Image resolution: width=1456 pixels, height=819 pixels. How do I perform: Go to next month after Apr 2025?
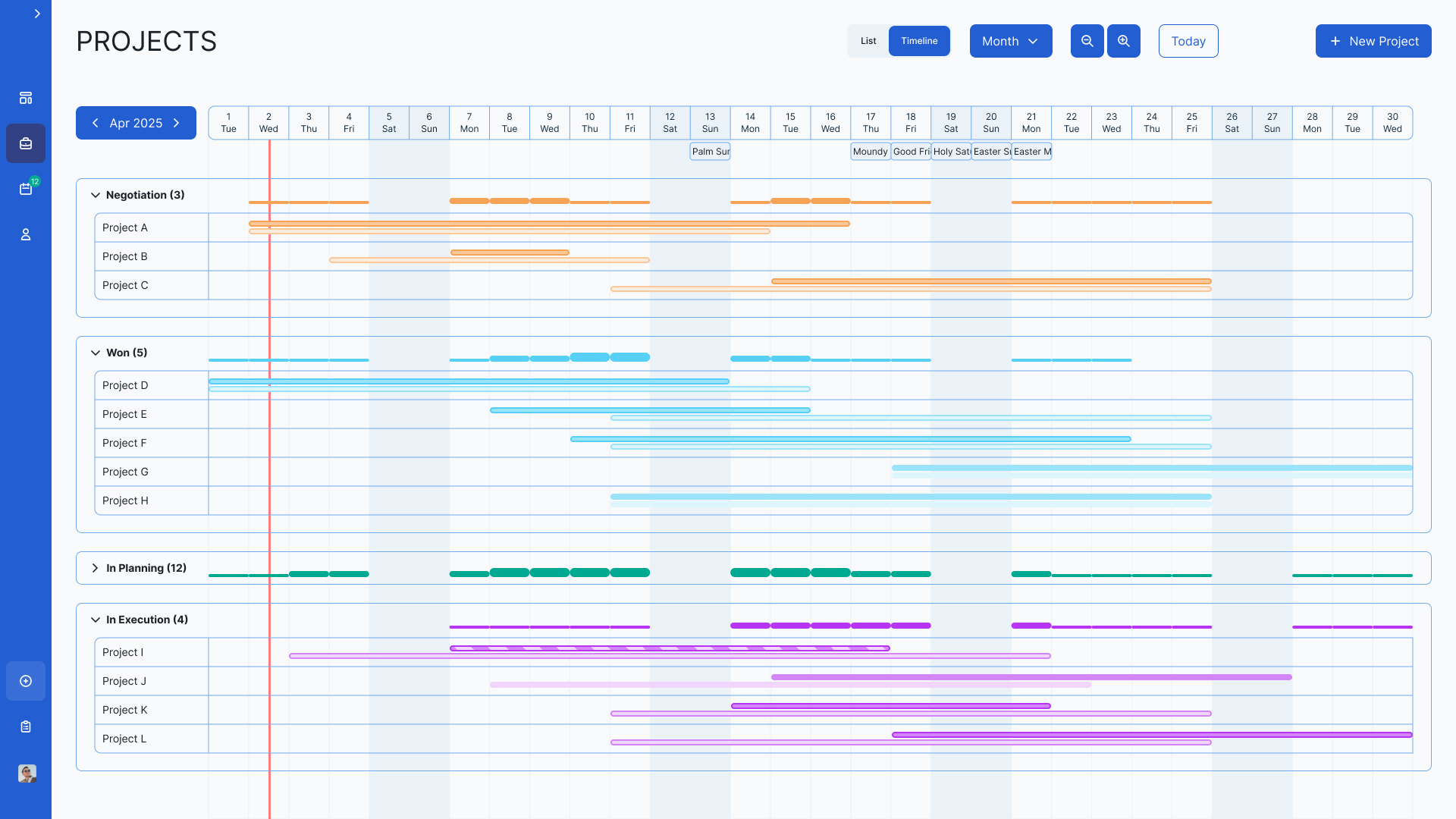177,123
